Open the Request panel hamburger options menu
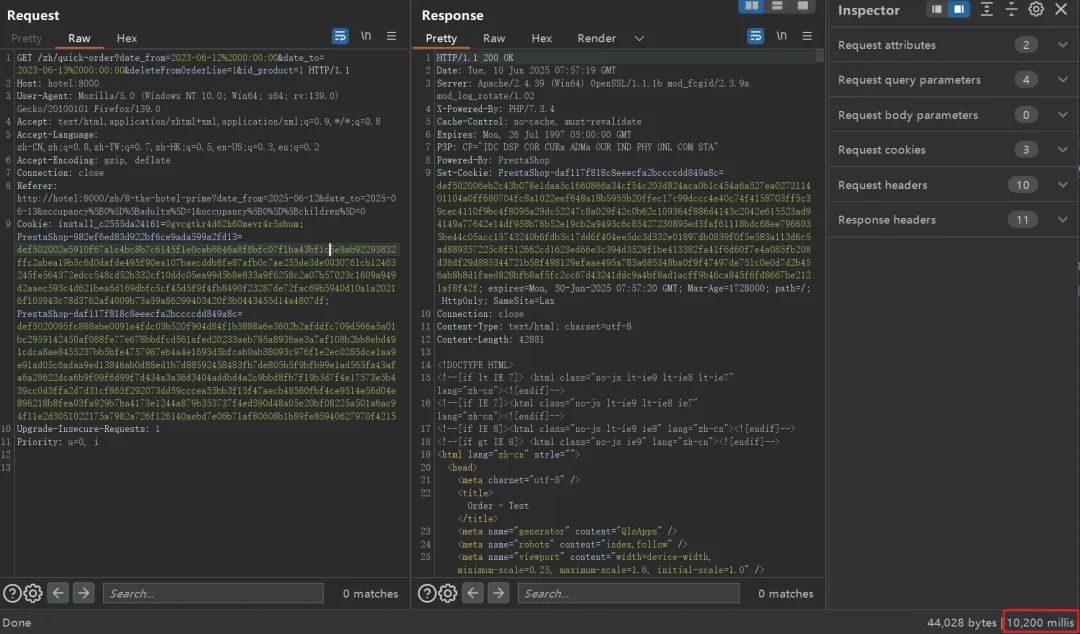Screen dimensions: 1080x634 391,36
